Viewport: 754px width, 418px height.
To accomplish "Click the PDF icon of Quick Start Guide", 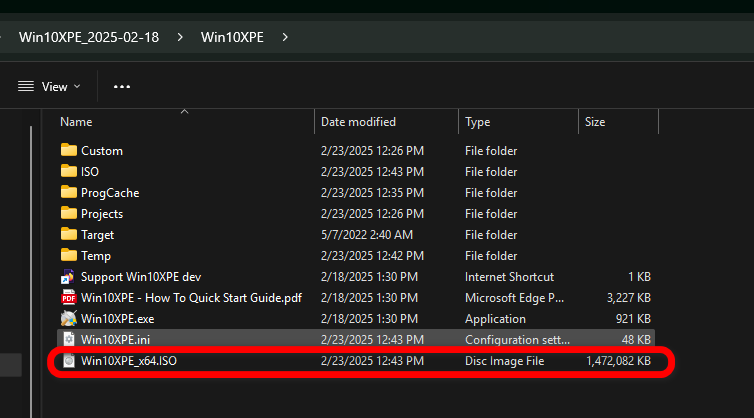I will (x=69, y=298).
